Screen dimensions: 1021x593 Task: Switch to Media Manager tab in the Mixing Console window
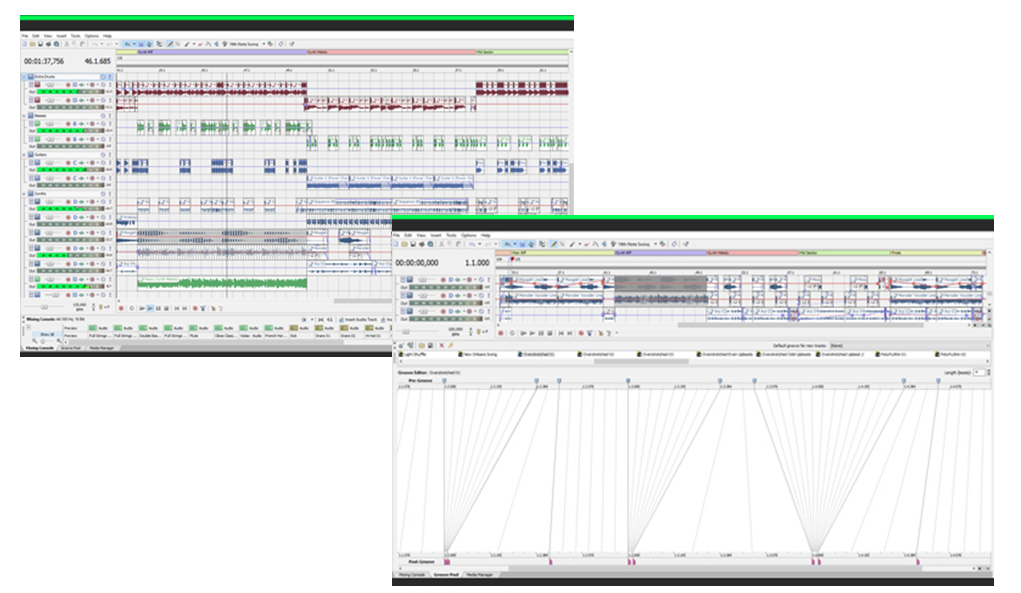[102, 348]
